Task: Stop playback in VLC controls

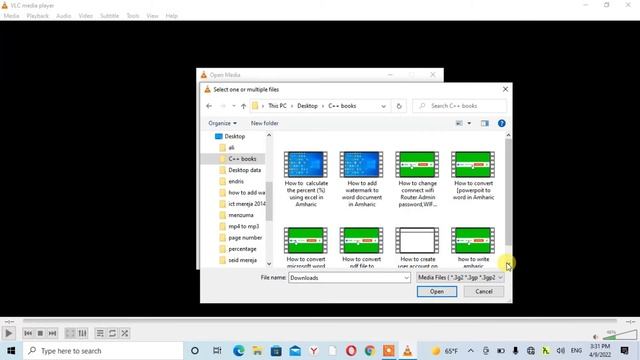Action: point(40,333)
